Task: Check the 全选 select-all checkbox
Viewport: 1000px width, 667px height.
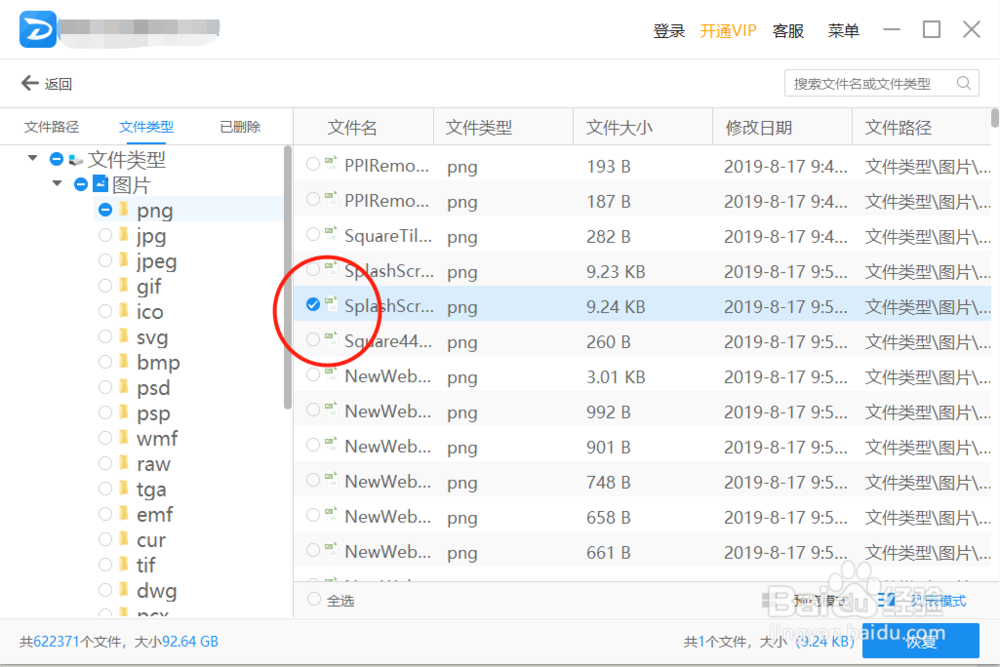Action: coord(314,600)
